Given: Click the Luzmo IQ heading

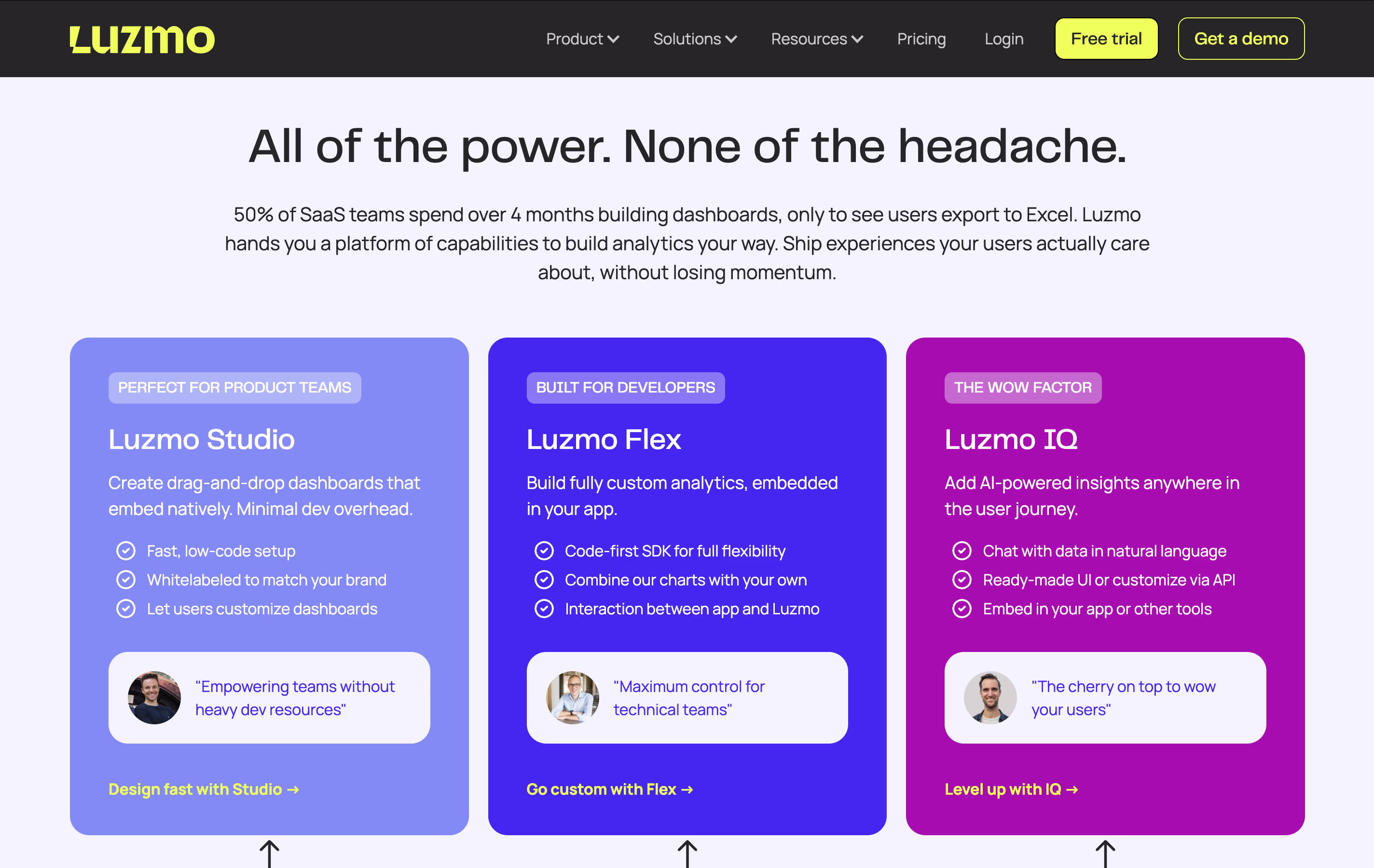Looking at the screenshot, I should coord(1011,439).
